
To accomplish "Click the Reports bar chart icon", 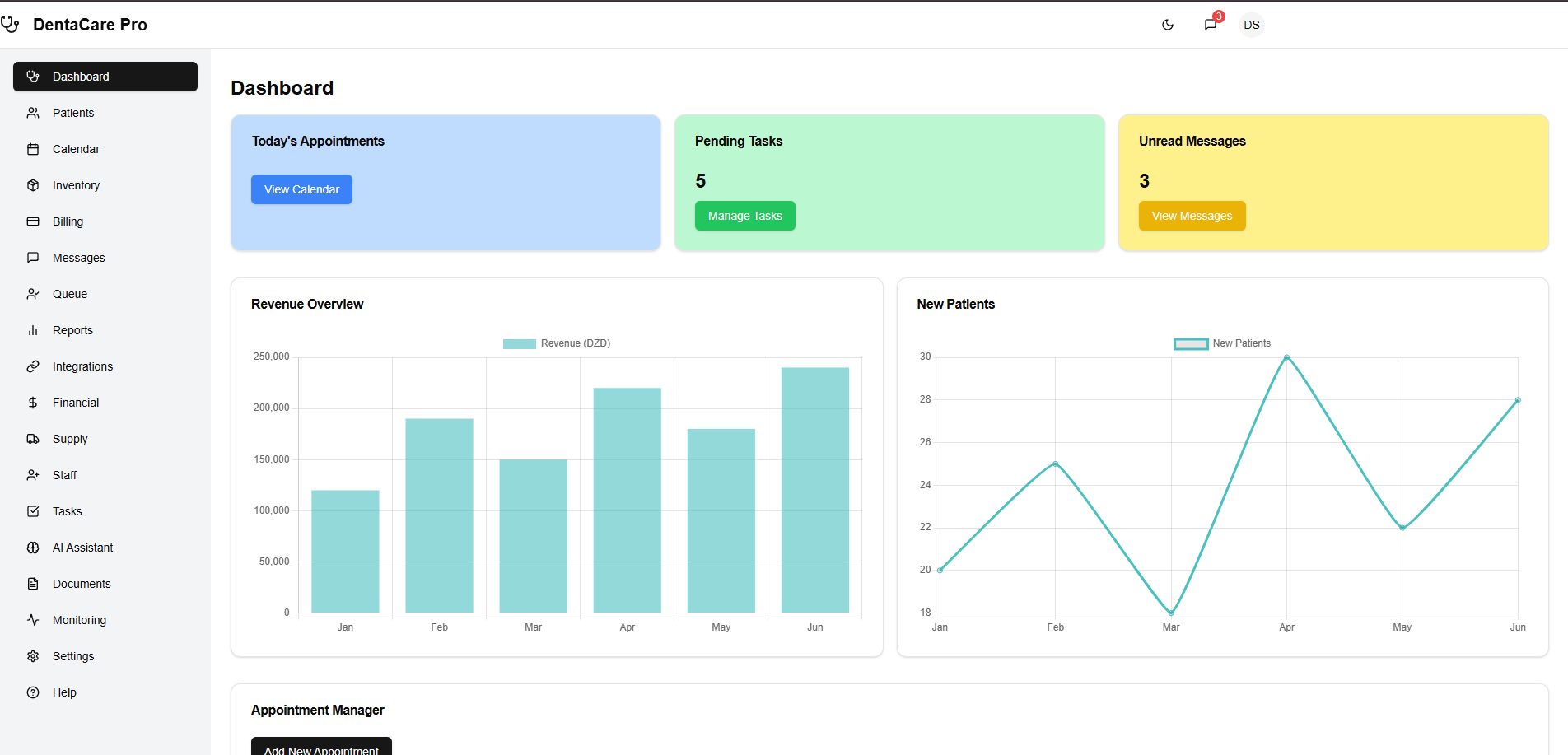I will click(33, 330).
